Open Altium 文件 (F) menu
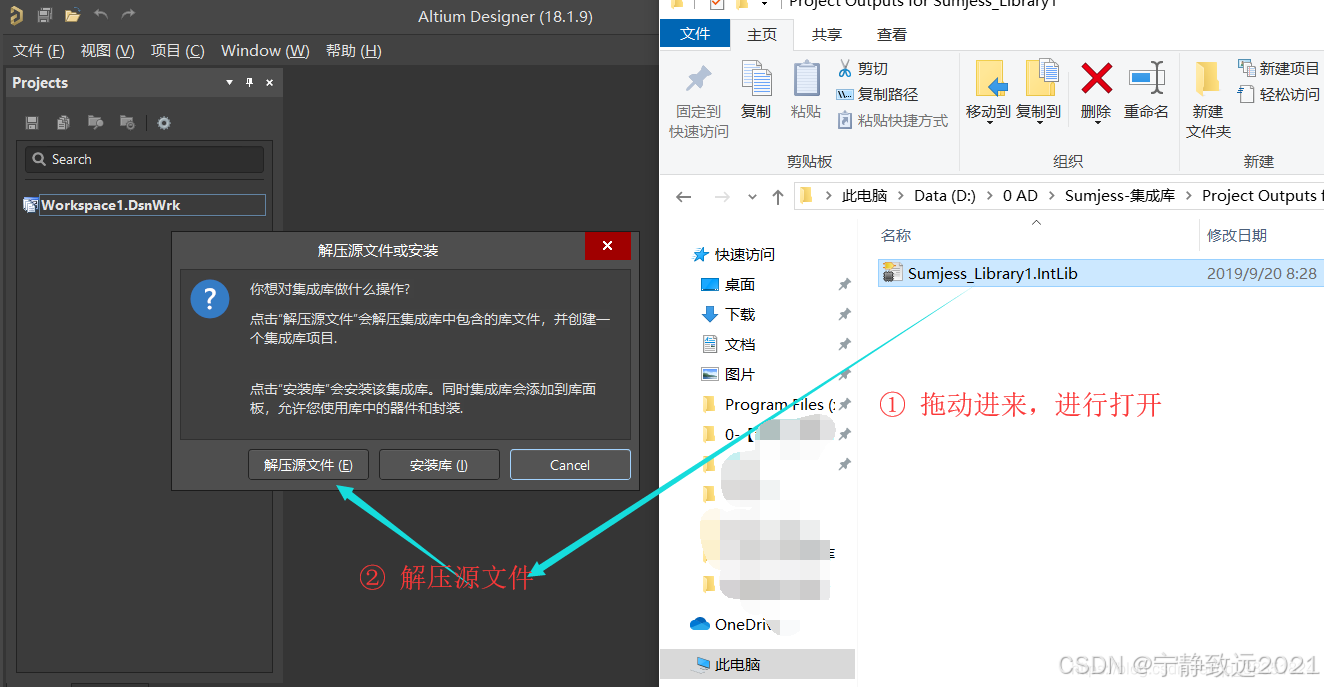Viewport: 1324px width, 687px height. (x=39, y=51)
